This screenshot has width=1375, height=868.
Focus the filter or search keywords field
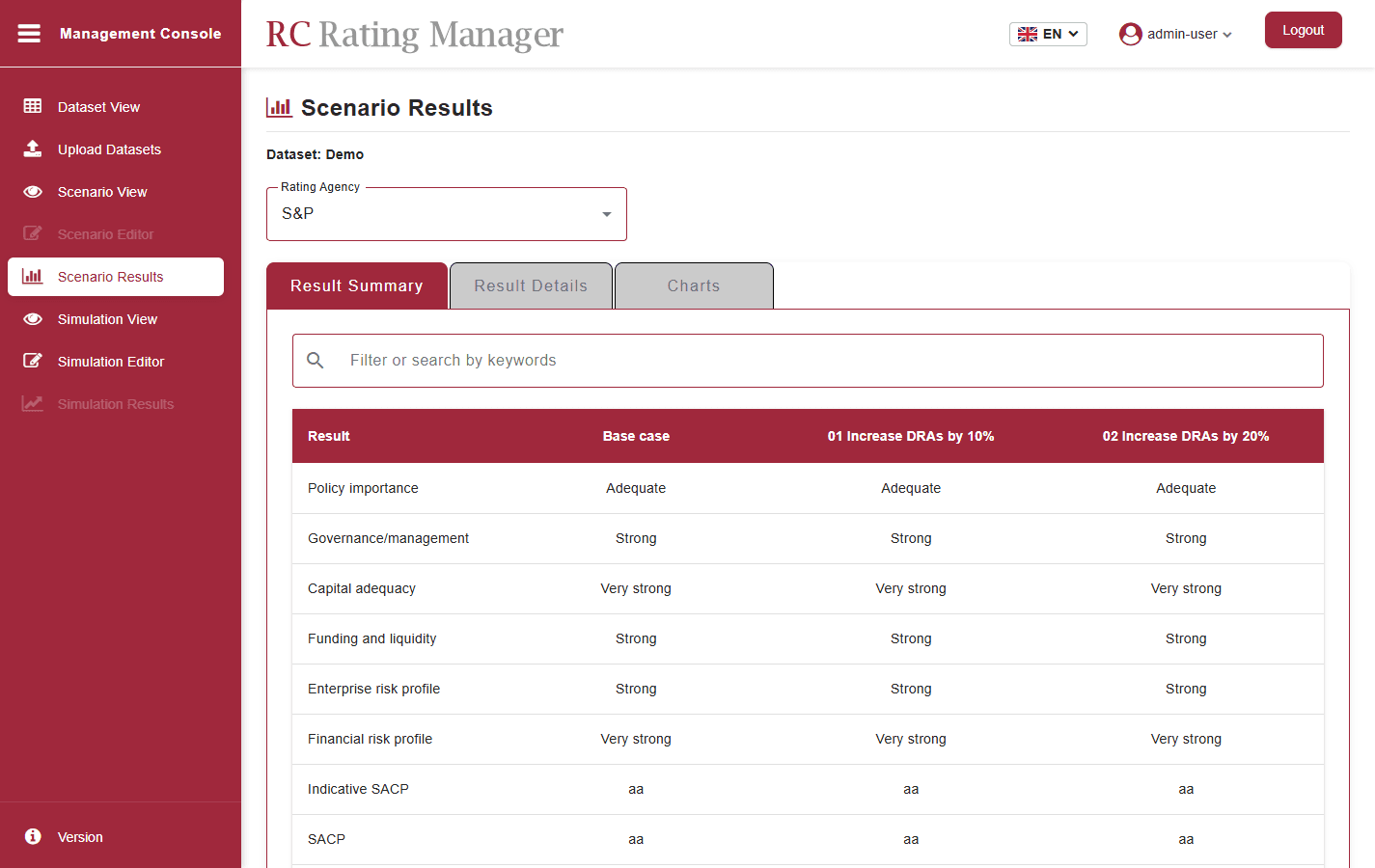pos(808,361)
